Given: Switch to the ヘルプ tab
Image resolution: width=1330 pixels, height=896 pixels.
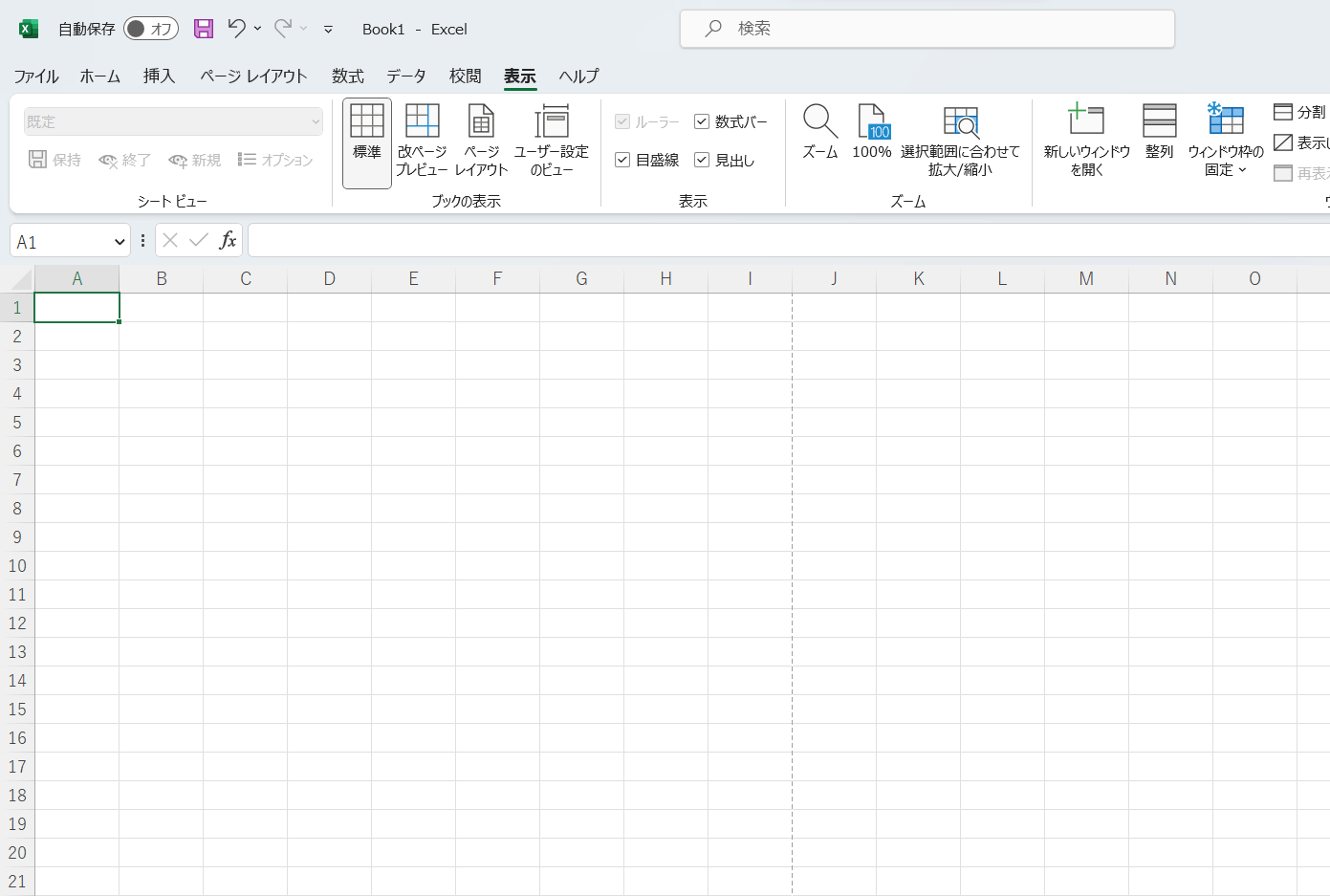Looking at the screenshot, I should pos(579,76).
